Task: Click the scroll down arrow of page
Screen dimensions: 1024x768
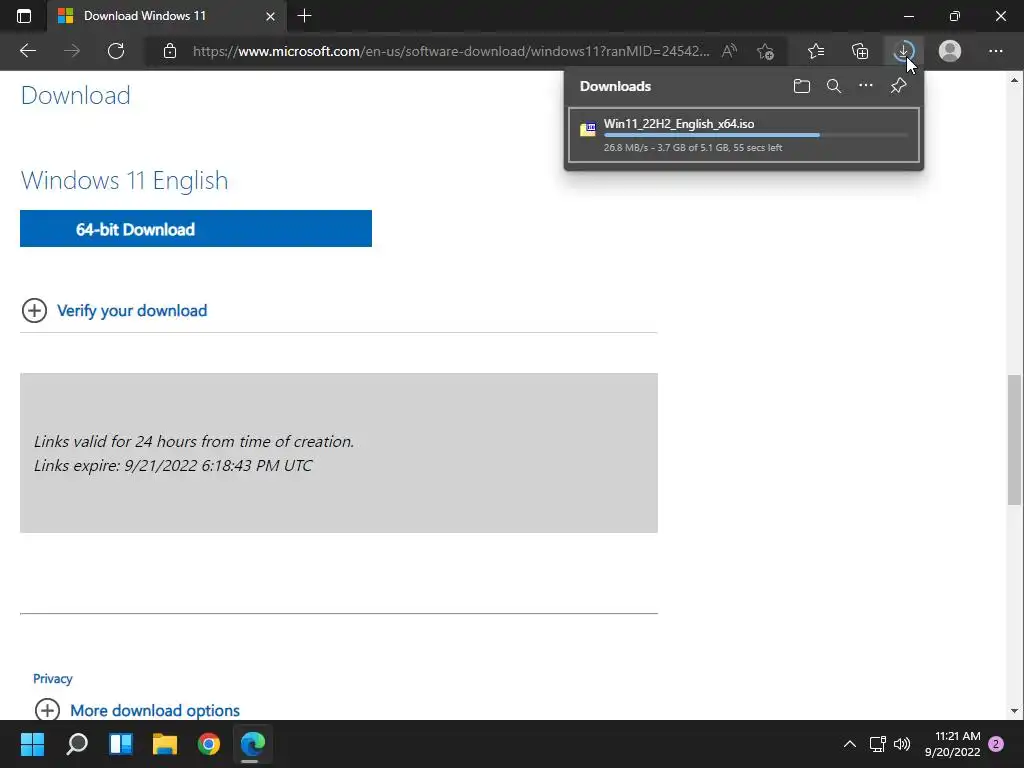Action: pos(1014,711)
